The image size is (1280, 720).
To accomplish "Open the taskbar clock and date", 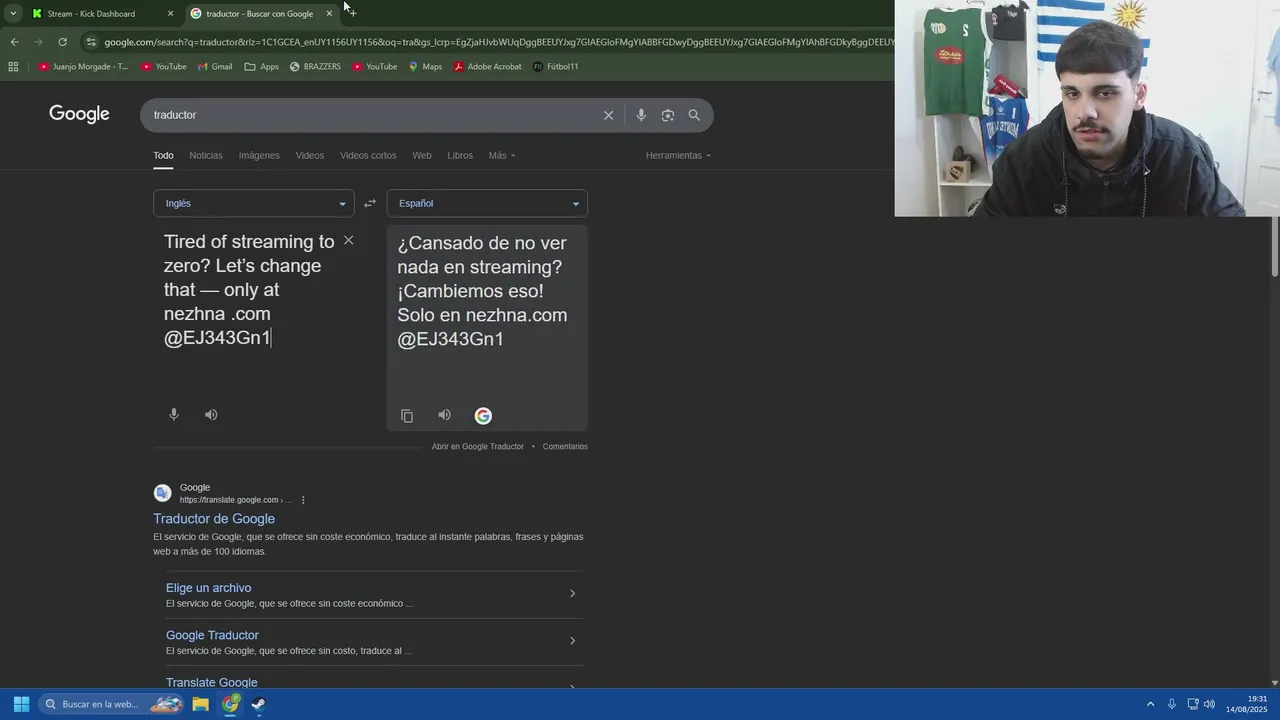I will tap(1247, 704).
